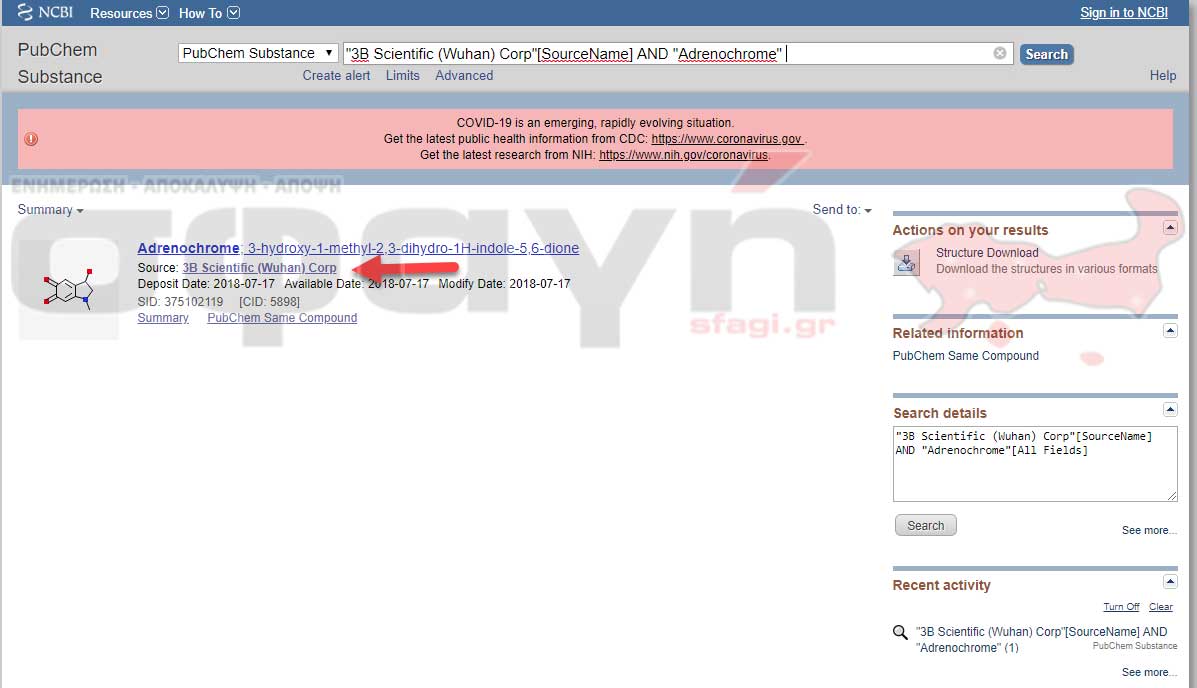This screenshot has width=1197, height=688.
Task: Click the Search button under Search details
Action: click(x=925, y=525)
